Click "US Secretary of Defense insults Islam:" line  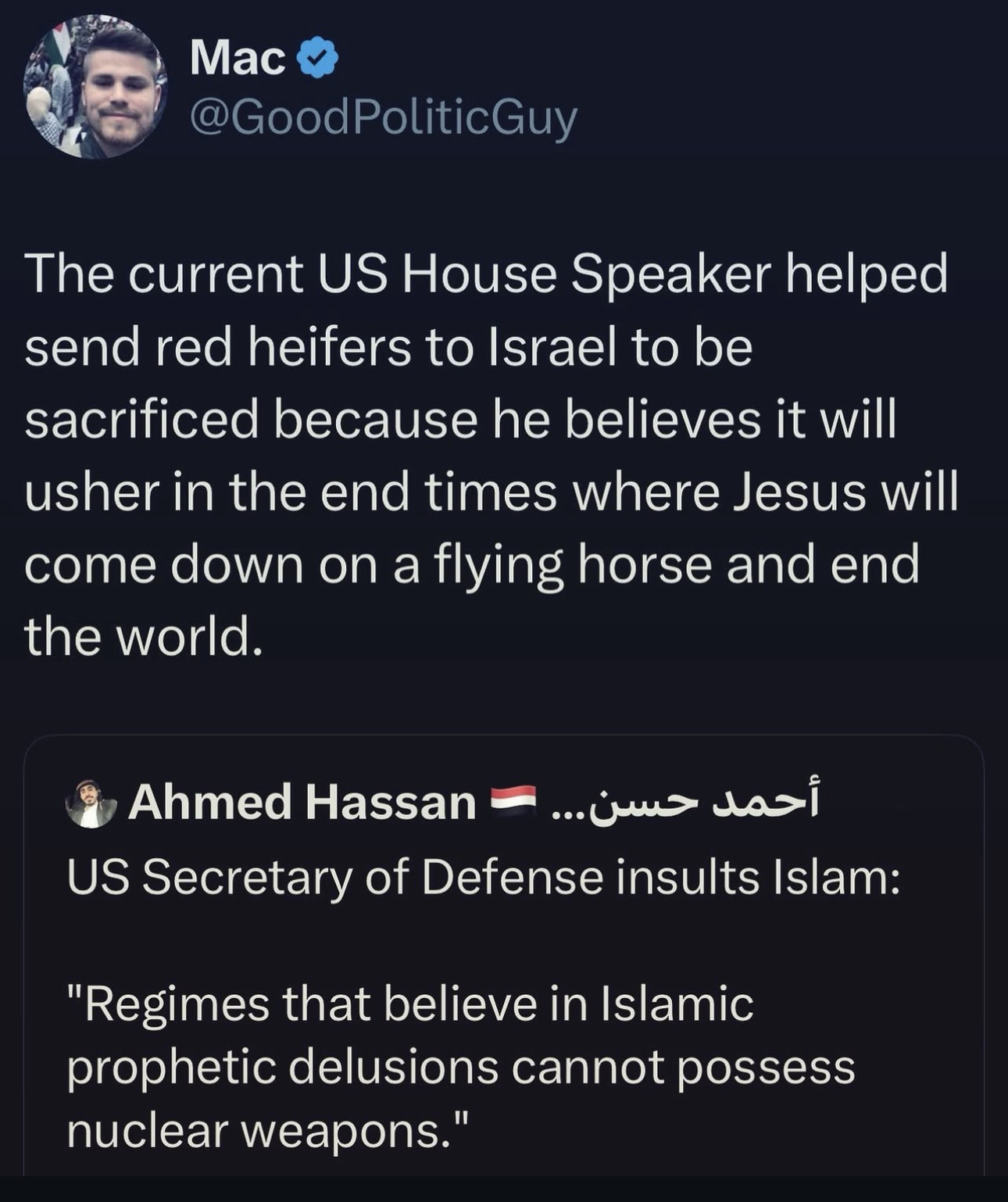[x=483, y=877]
